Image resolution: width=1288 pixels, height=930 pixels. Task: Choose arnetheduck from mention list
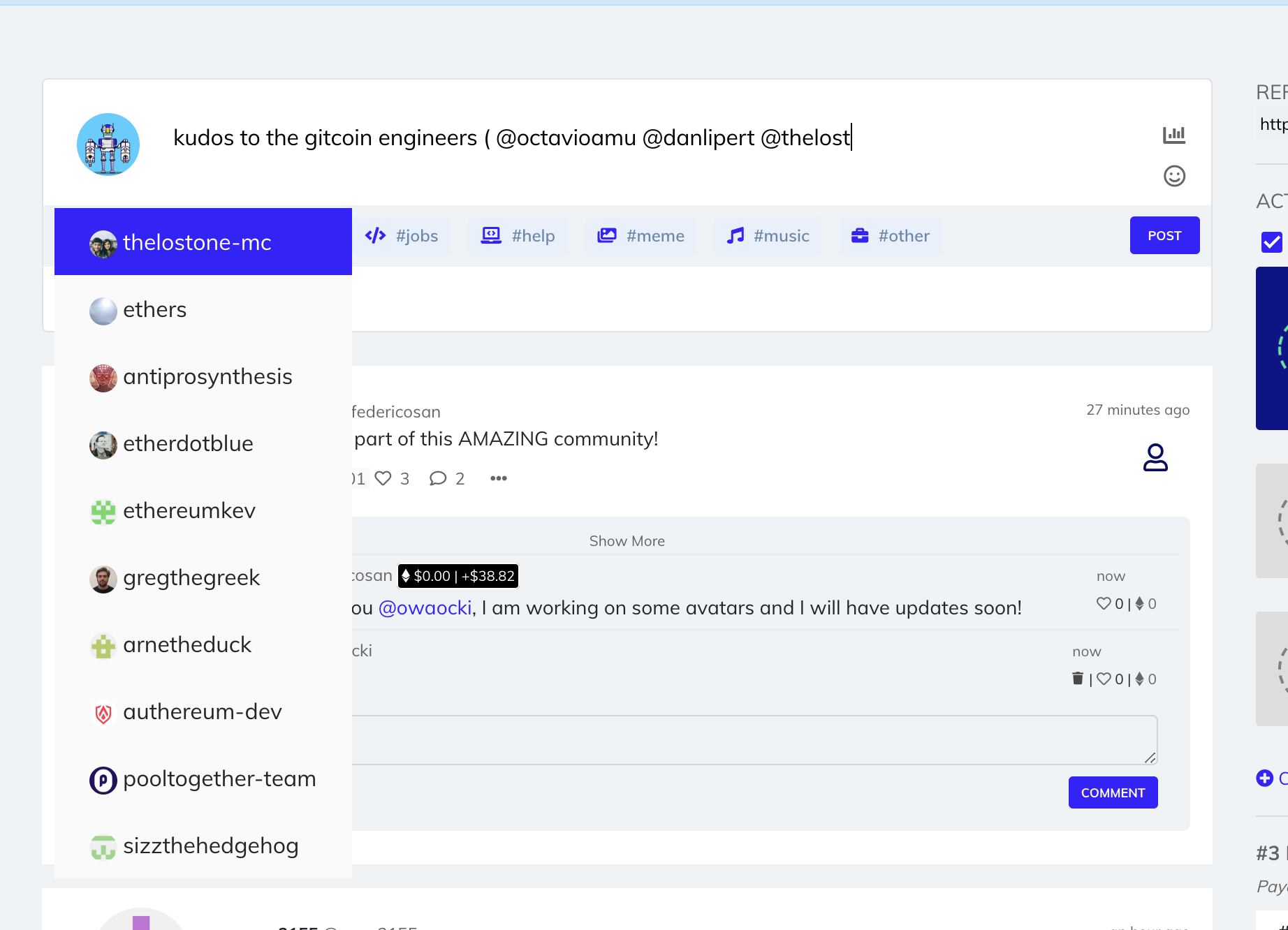(203, 644)
